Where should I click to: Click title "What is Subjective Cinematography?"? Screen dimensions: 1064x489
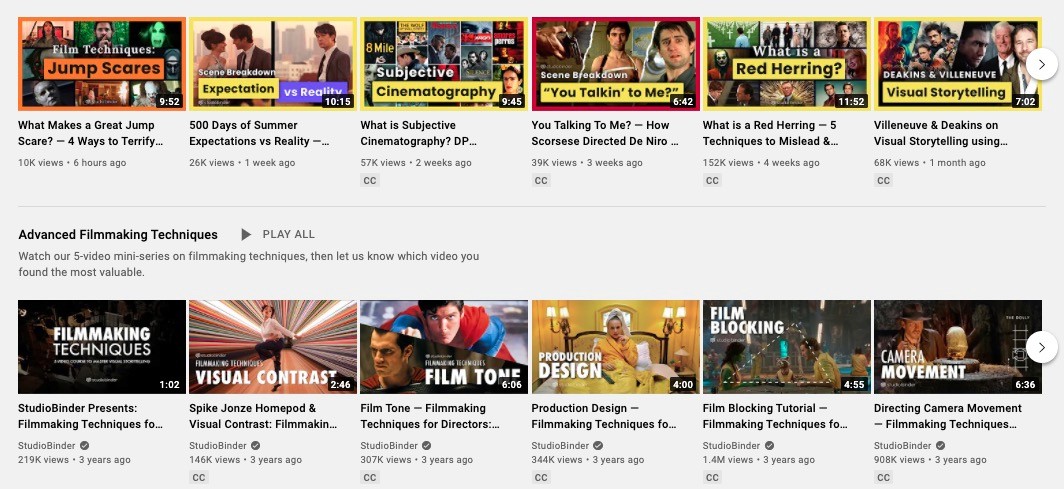(x=419, y=133)
